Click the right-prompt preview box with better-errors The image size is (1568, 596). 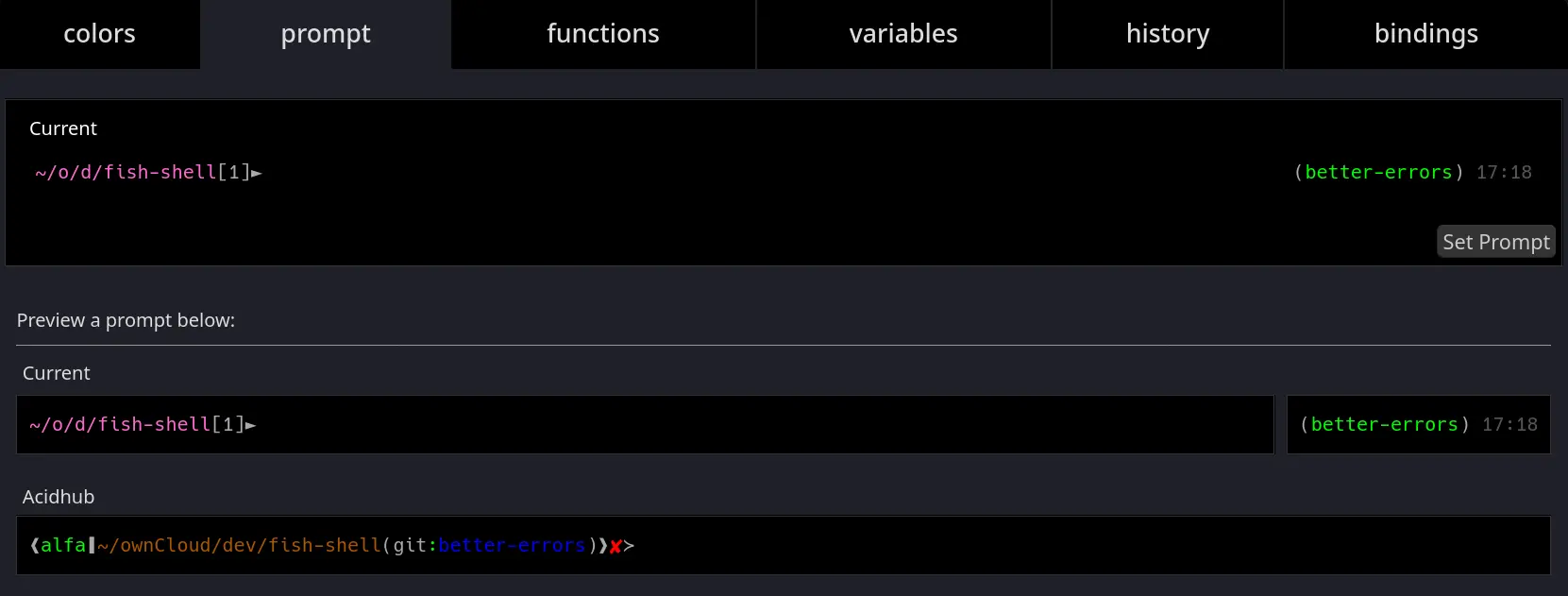pos(1419,424)
